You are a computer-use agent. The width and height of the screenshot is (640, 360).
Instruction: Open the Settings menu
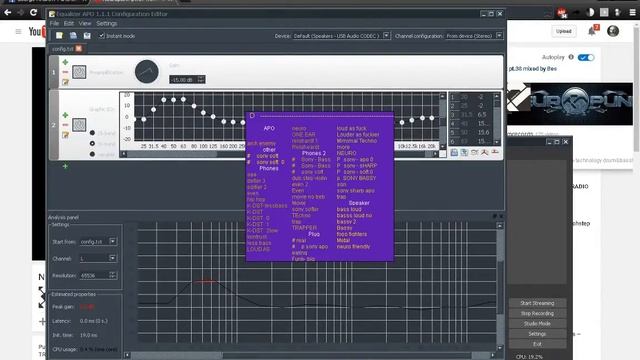click(107, 24)
